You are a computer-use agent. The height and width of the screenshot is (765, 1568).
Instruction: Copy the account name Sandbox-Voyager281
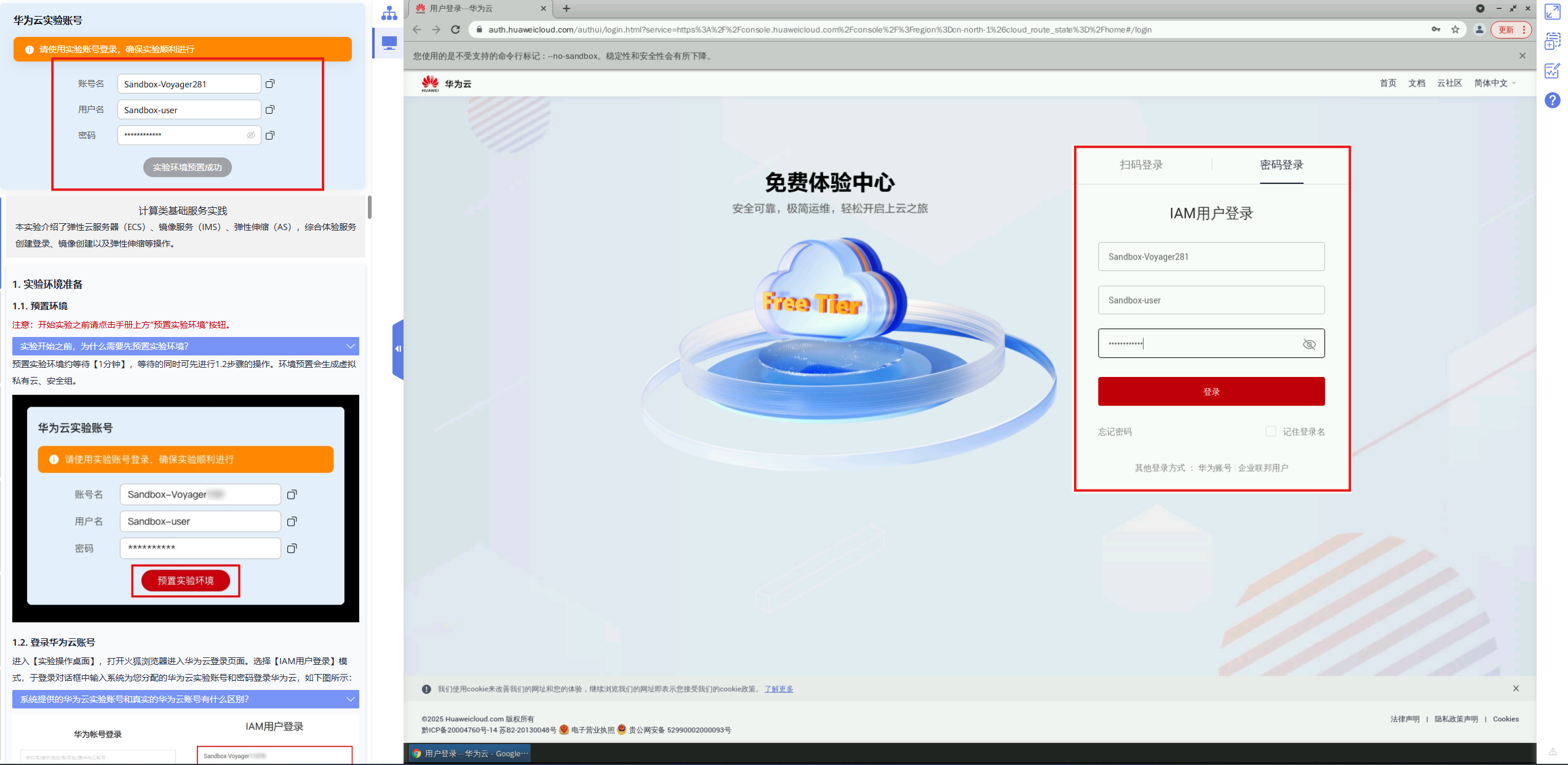(269, 84)
